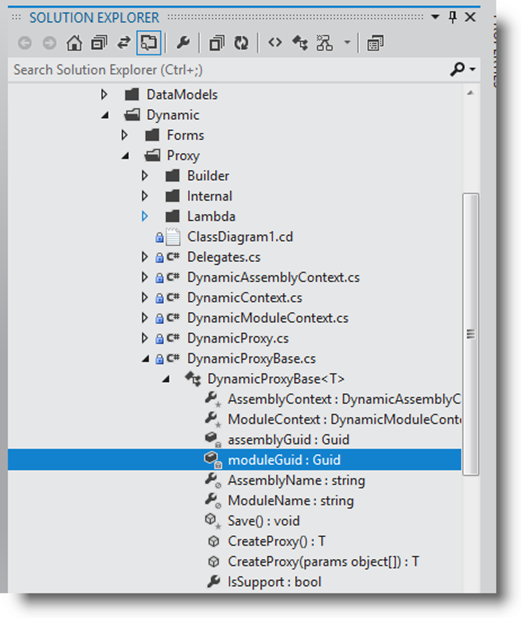Select DynamicProxyBase.cs file

pos(251,359)
